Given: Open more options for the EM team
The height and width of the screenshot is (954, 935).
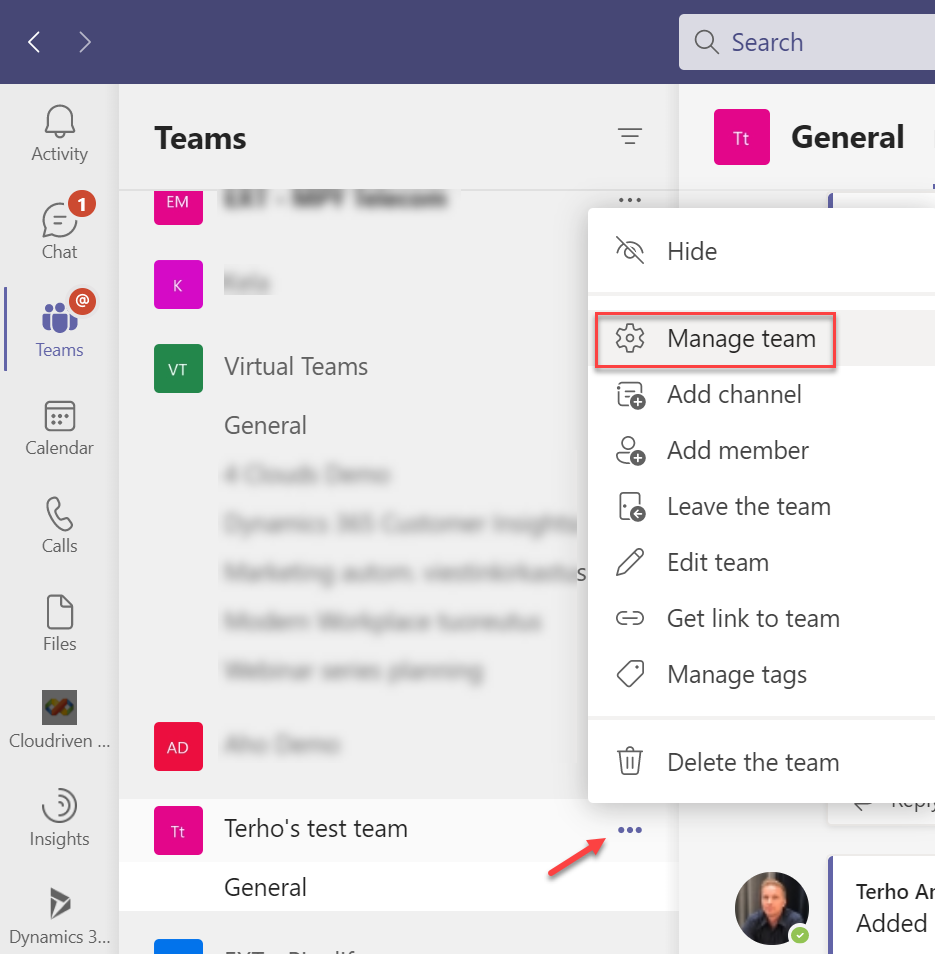Looking at the screenshot, I should pos(630,200).
